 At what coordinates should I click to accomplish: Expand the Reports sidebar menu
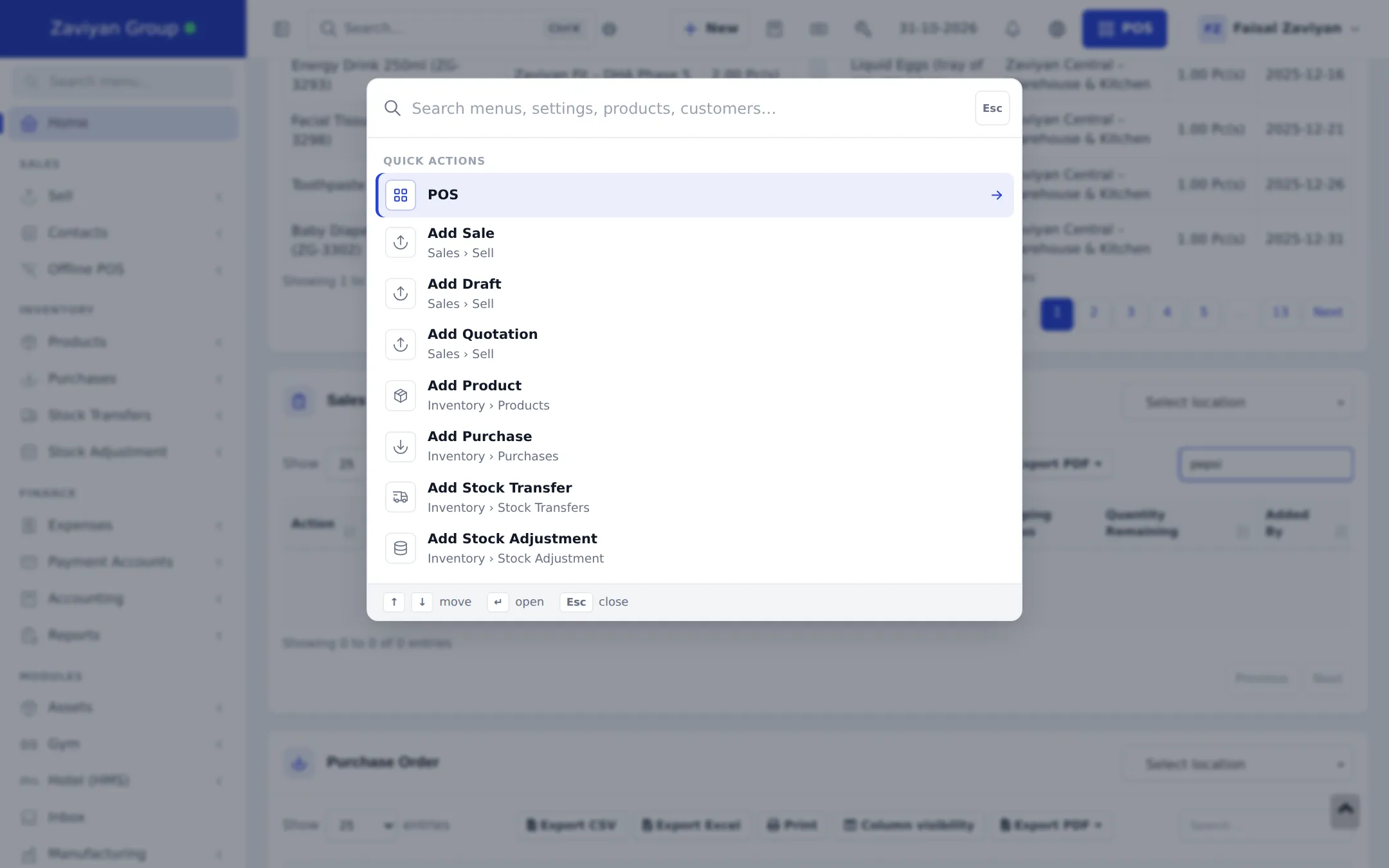pyautogui.click(x=123, y=635)
